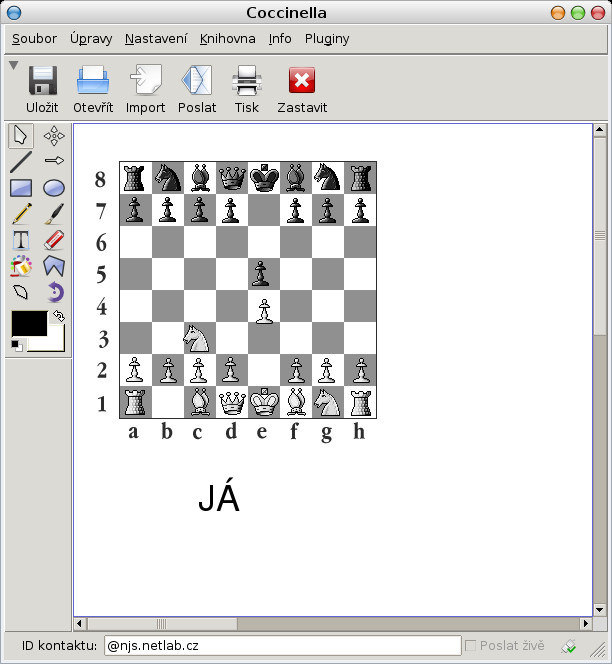The height and width of the screenshot is (664, 612).
Task: Choose the purple rotate tool
Action: [x=55, y=292]
